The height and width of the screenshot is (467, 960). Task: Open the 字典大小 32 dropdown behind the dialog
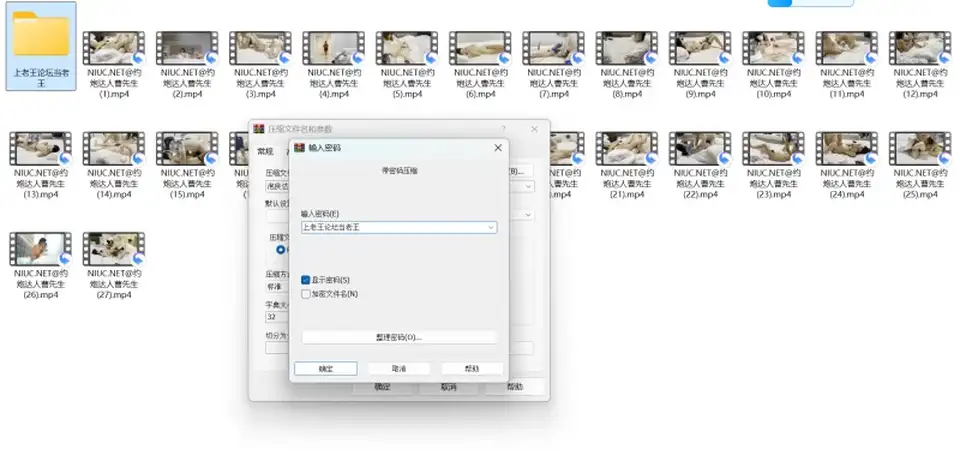point(277,317)
